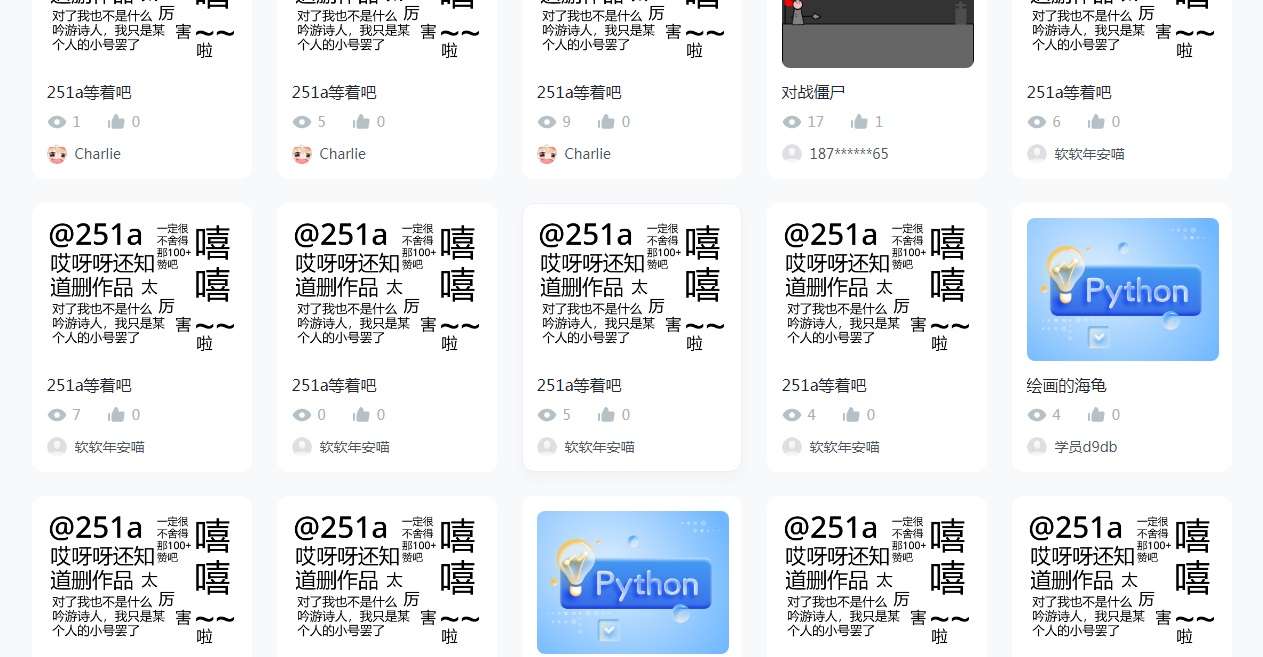Click 学员d9db's avatar
Screen dimensions: 1263x657
point(1037,447)
